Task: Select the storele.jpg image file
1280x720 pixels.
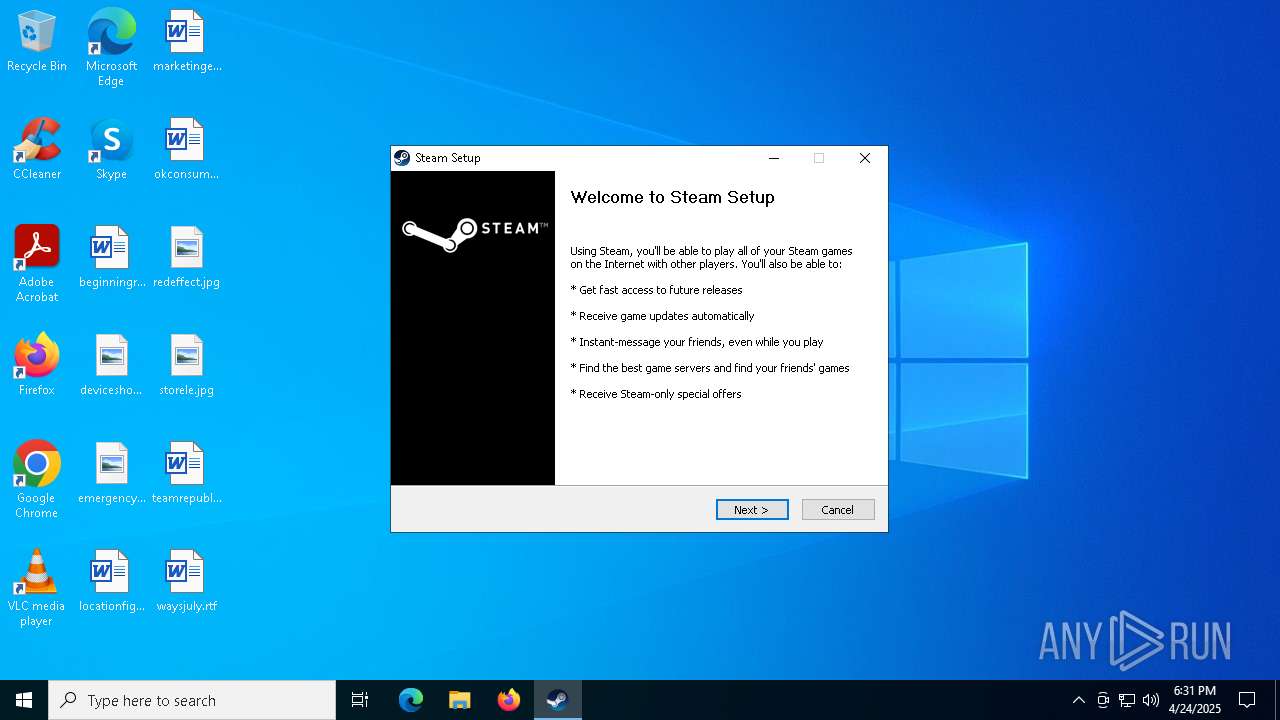Action: click(x=186, y=366)
